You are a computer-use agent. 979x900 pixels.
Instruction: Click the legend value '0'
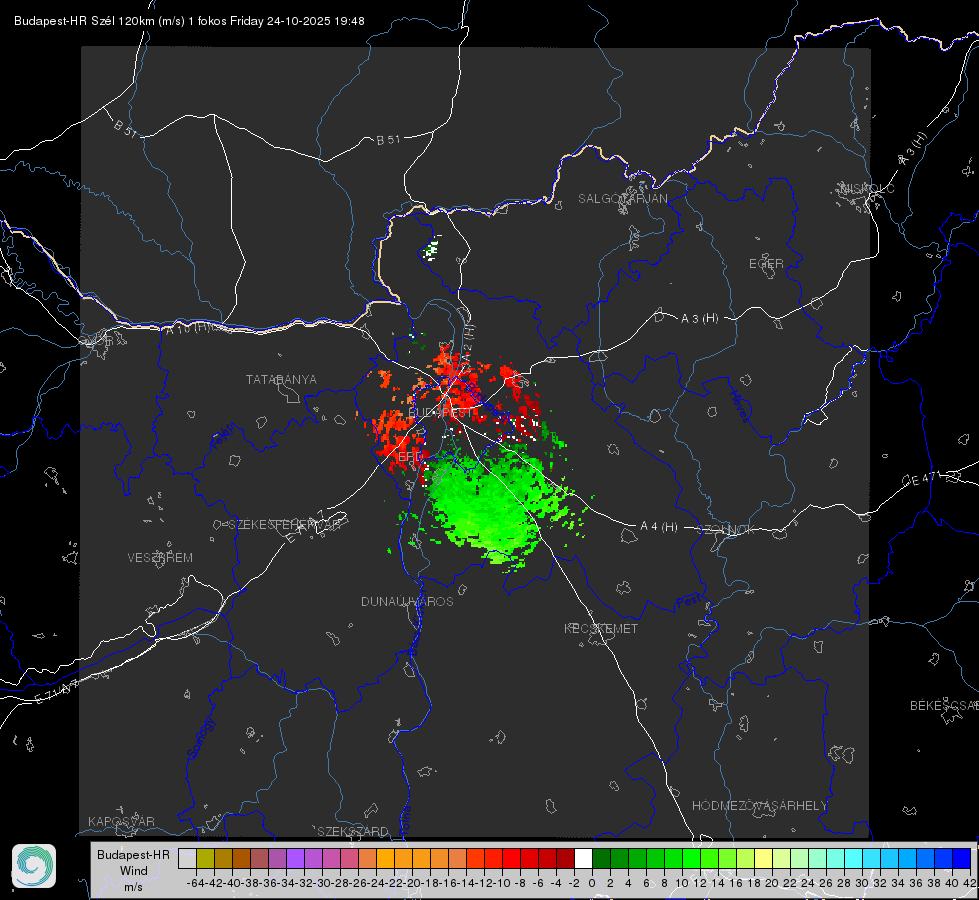point(592,883)
